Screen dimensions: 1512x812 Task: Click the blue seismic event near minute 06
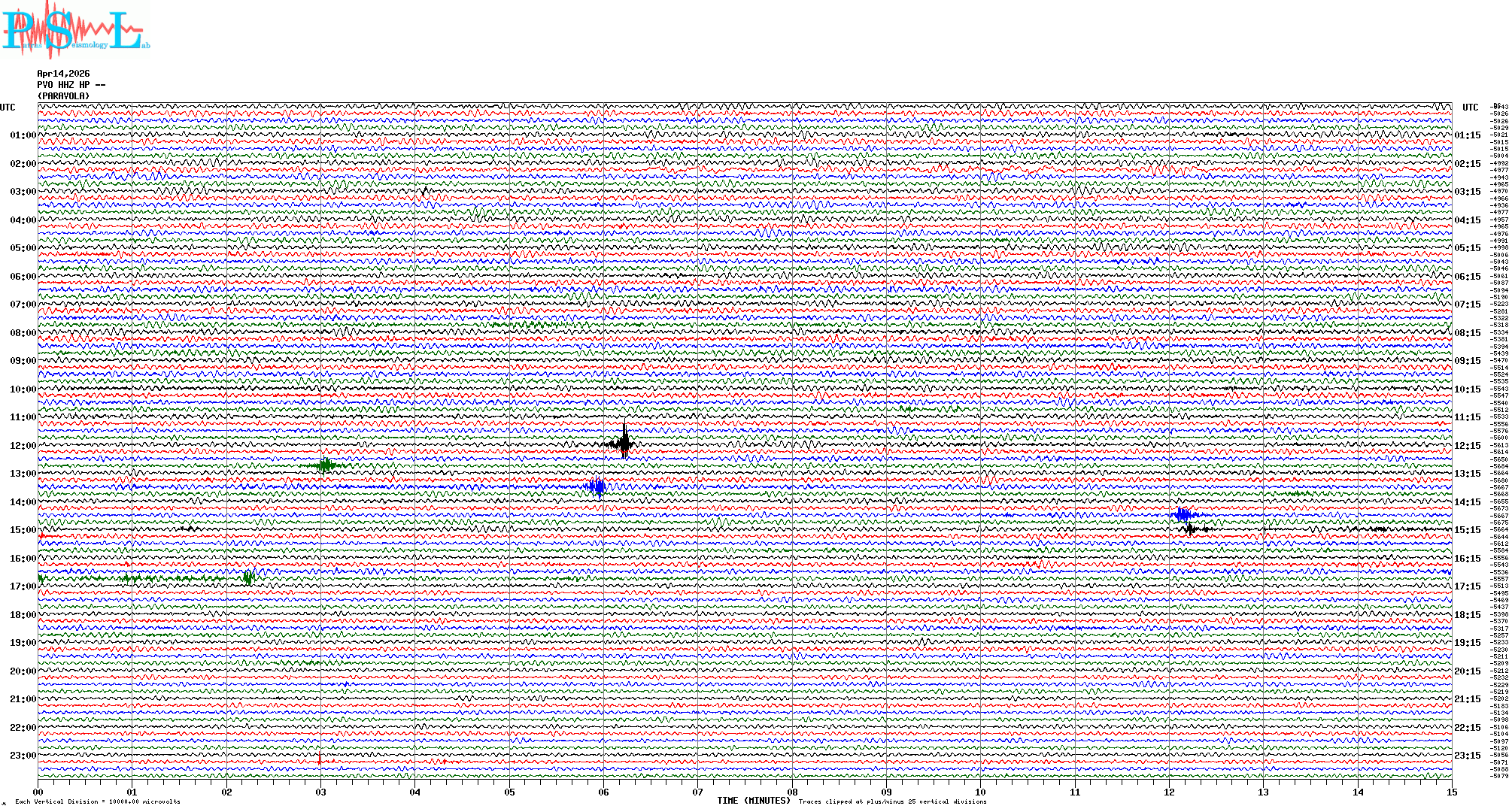tap(597, 486)
